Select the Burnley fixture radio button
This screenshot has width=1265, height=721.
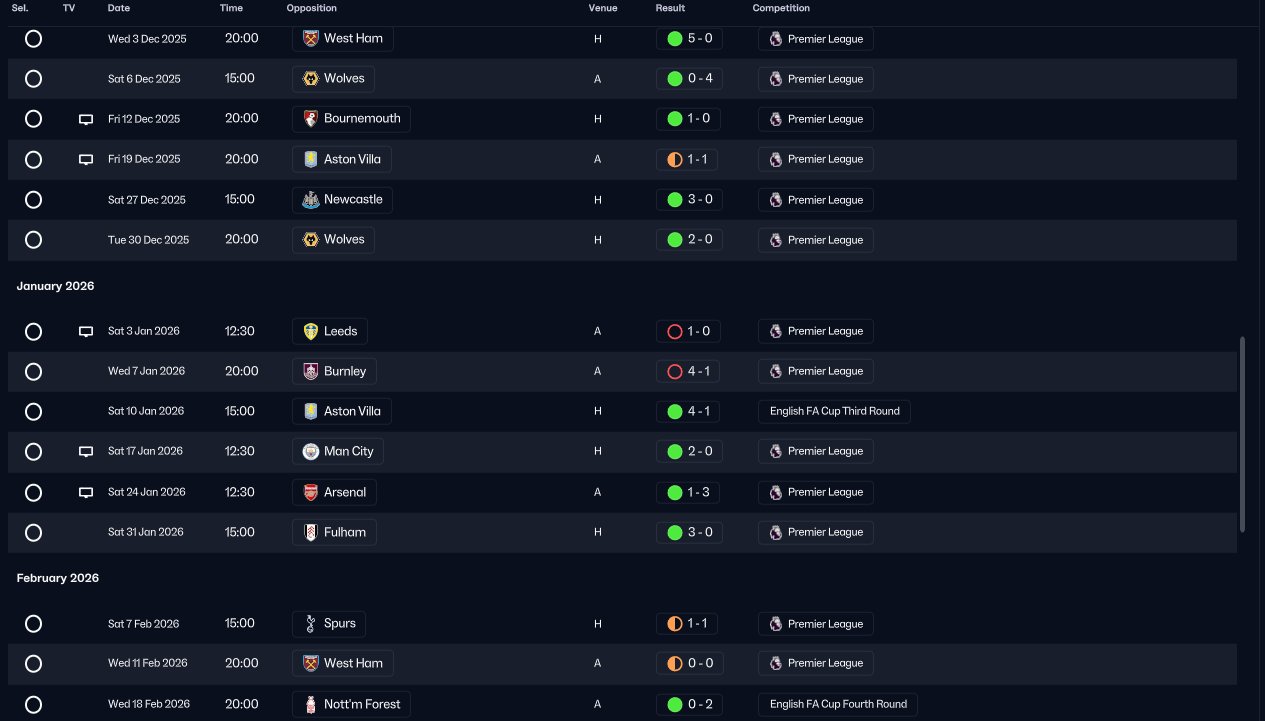[x=33, y=372]
